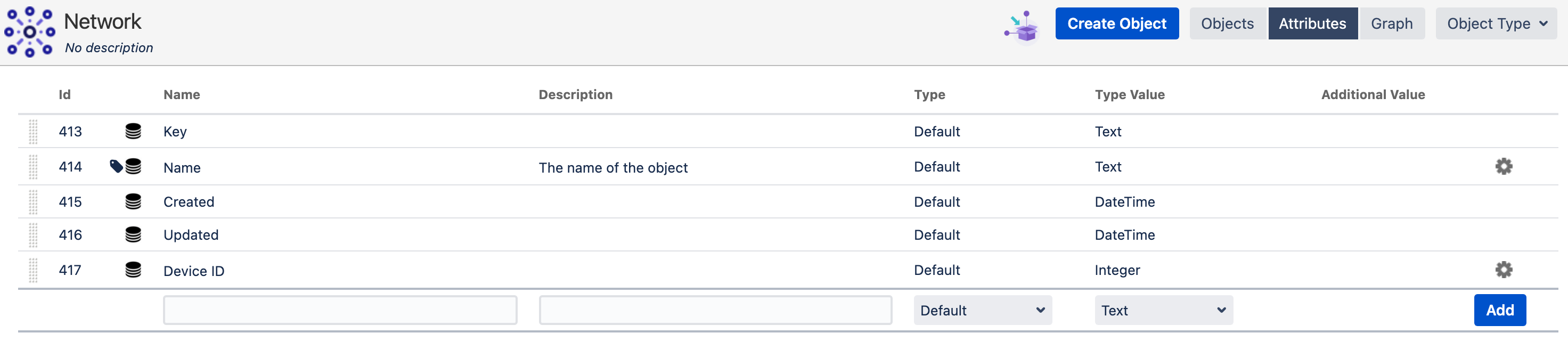Switch to the Objects tab
This screenshot has width=1568, height=341.
point(1227,24)
